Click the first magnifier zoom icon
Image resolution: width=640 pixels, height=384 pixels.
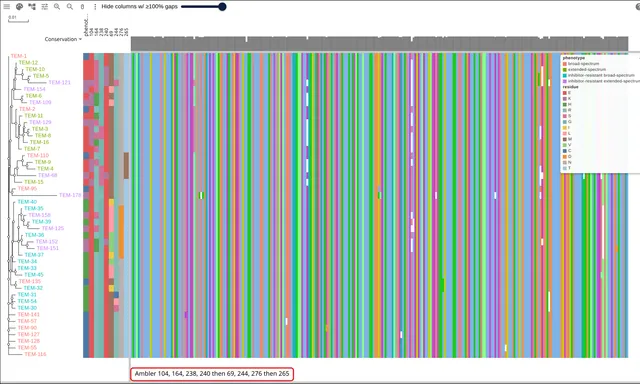57,7
